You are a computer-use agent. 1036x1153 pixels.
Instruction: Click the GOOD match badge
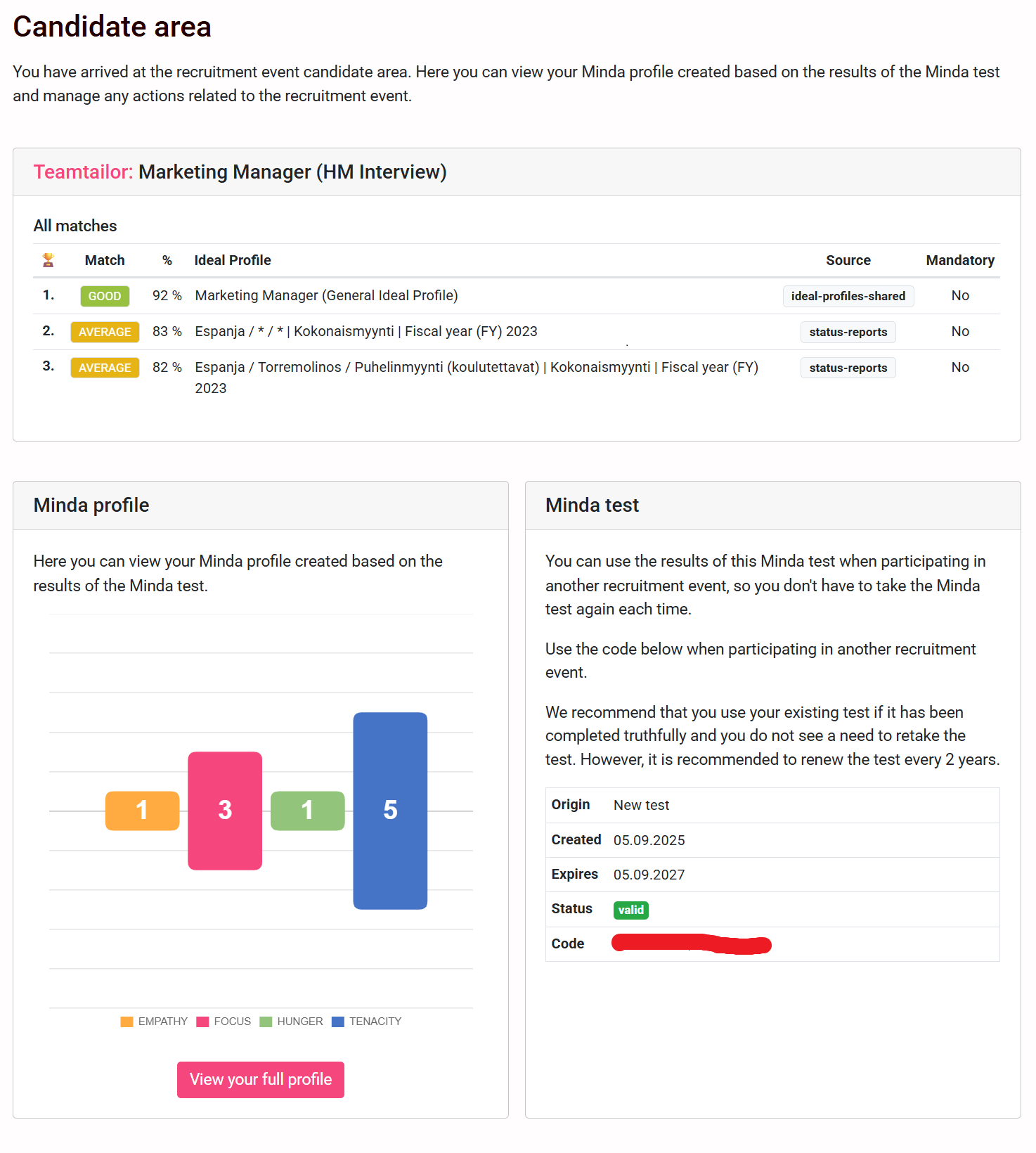coord(105,296)
